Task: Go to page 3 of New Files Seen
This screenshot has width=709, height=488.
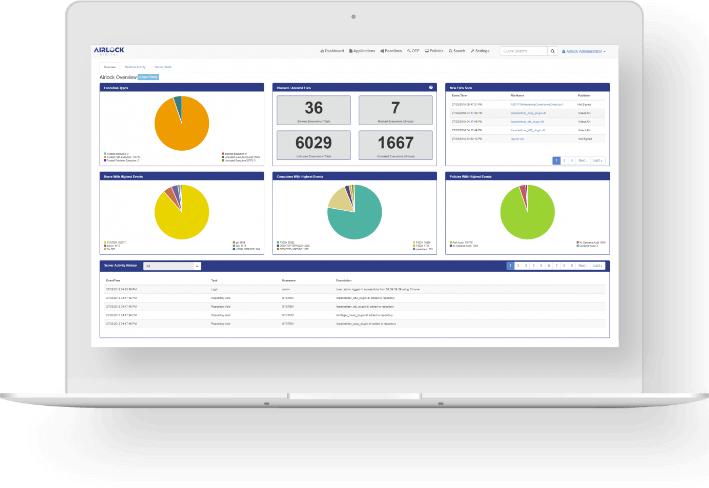Action: tap(572, 161)
